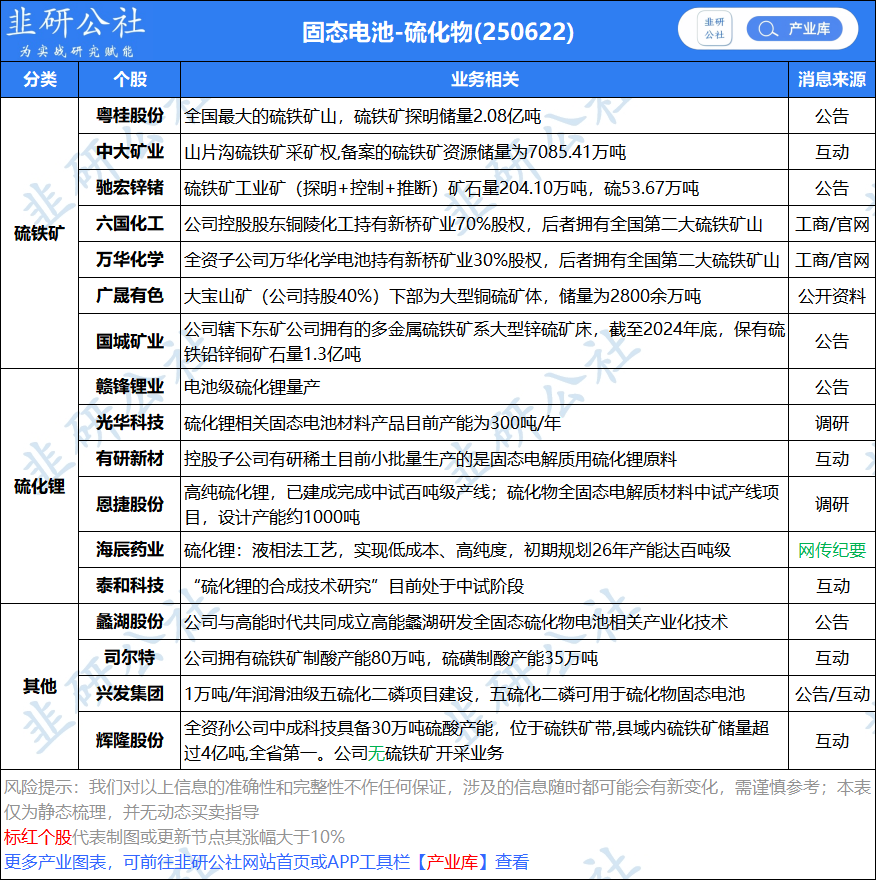This screenshot has height=881, width=877.
Task: Click the 风险提示 disclaimer text
Action: (438, 799)
